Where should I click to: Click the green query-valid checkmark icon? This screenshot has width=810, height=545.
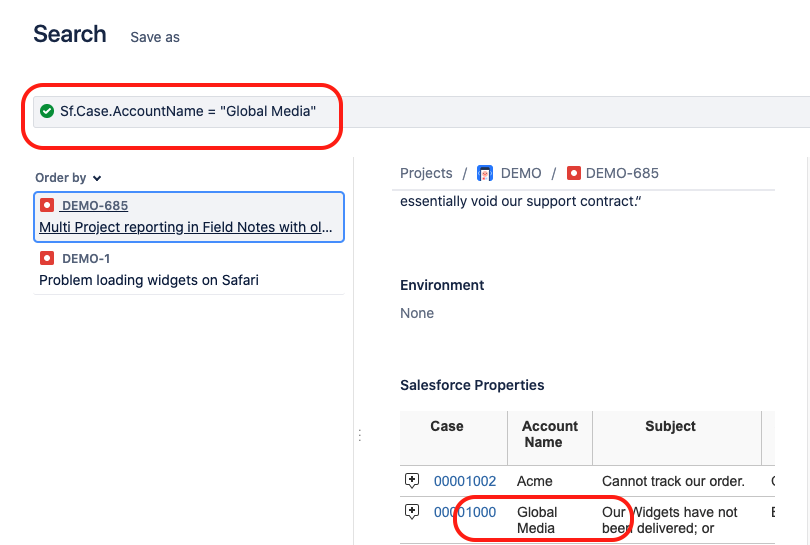pyautogui.click(x=47, y=111)
